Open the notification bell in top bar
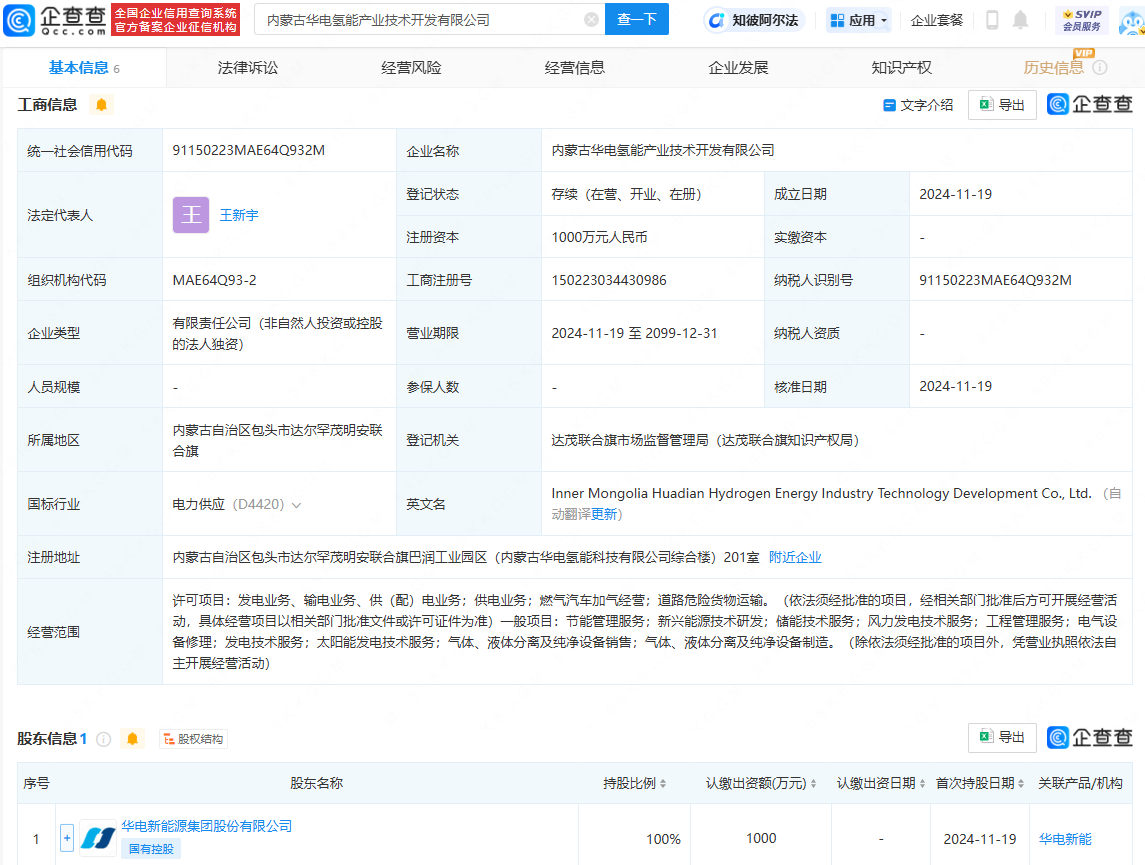 pos(1020,20)
